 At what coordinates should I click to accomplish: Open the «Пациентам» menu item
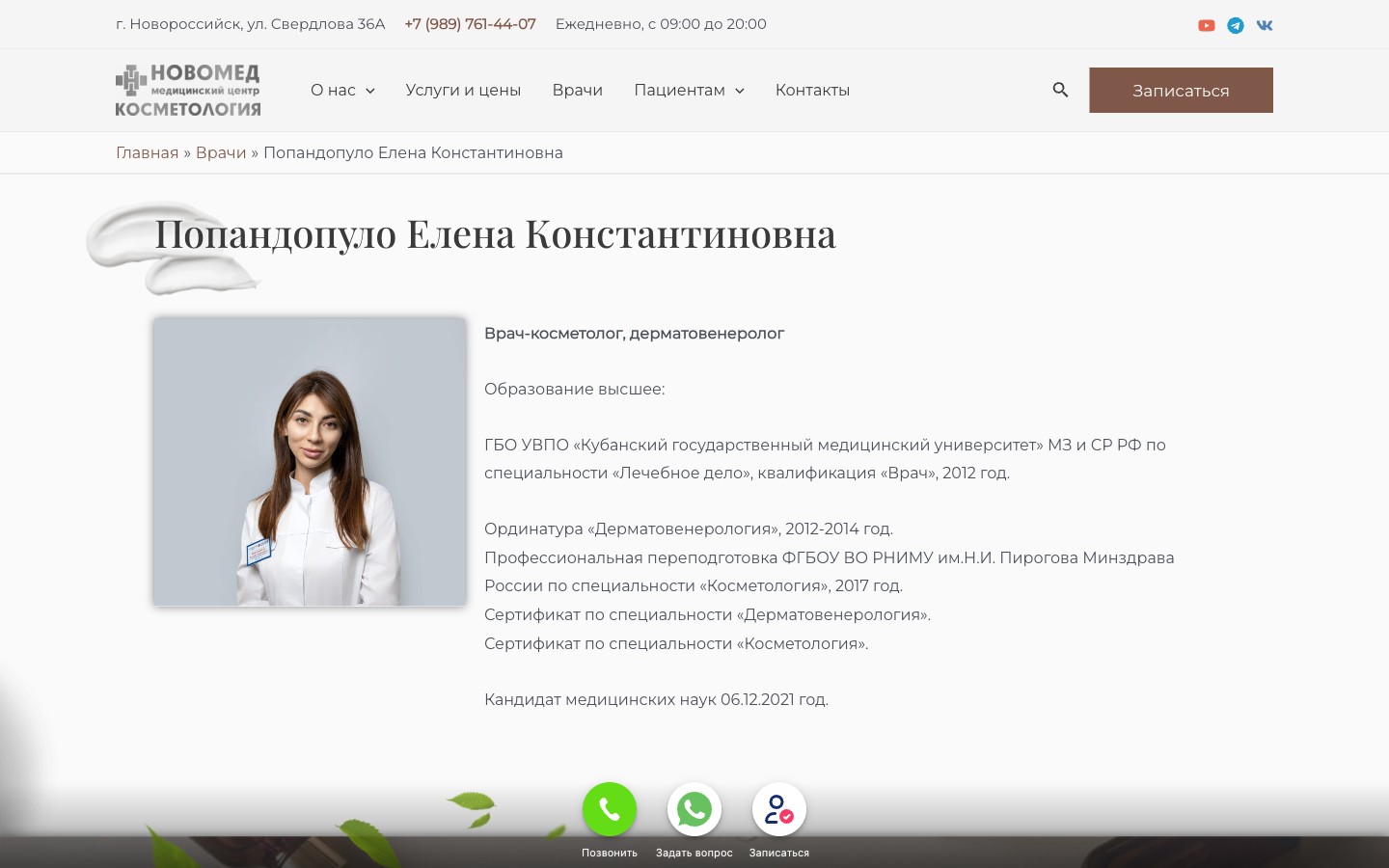[x=679, y=90]
